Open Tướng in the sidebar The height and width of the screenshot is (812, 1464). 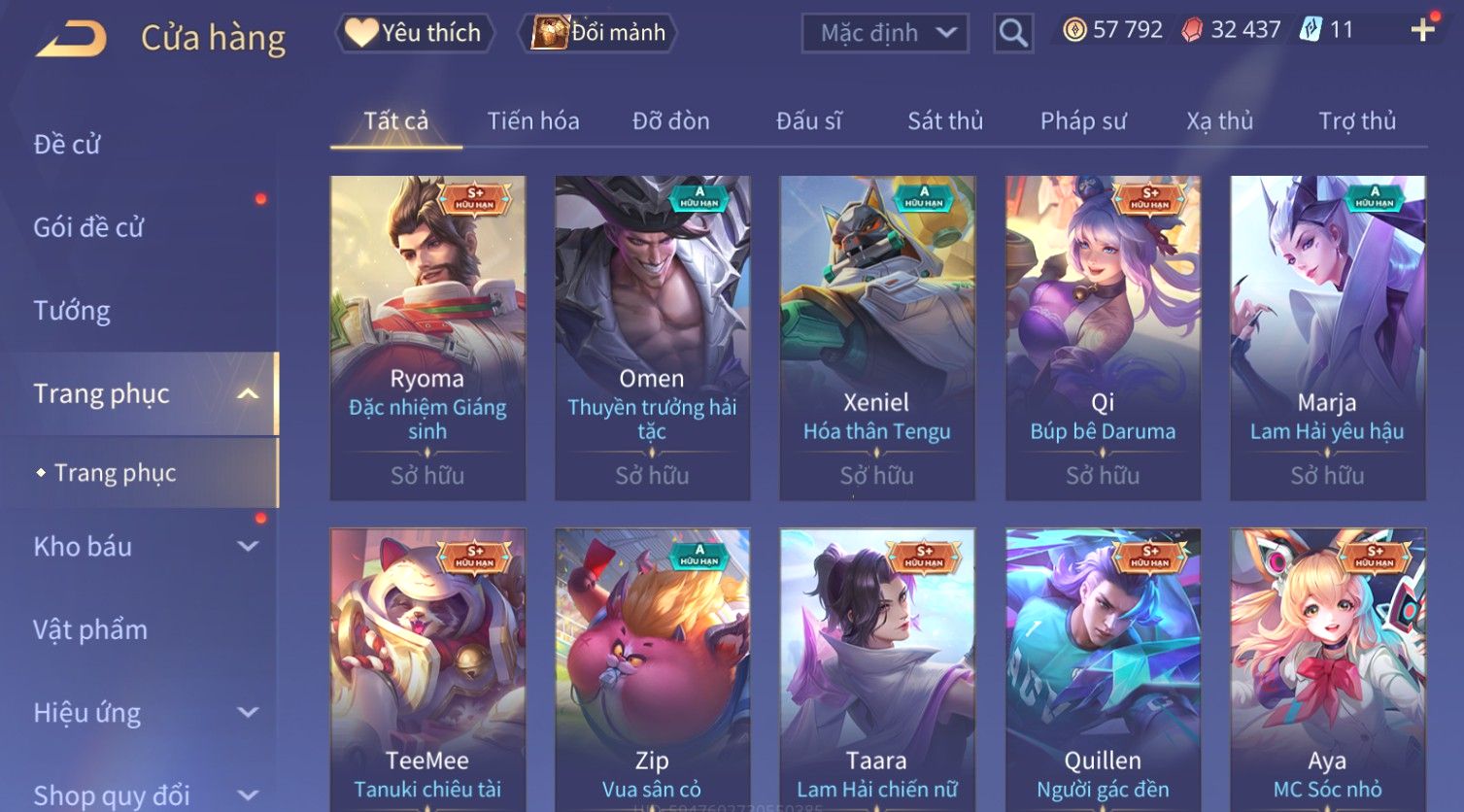[72, 311]
